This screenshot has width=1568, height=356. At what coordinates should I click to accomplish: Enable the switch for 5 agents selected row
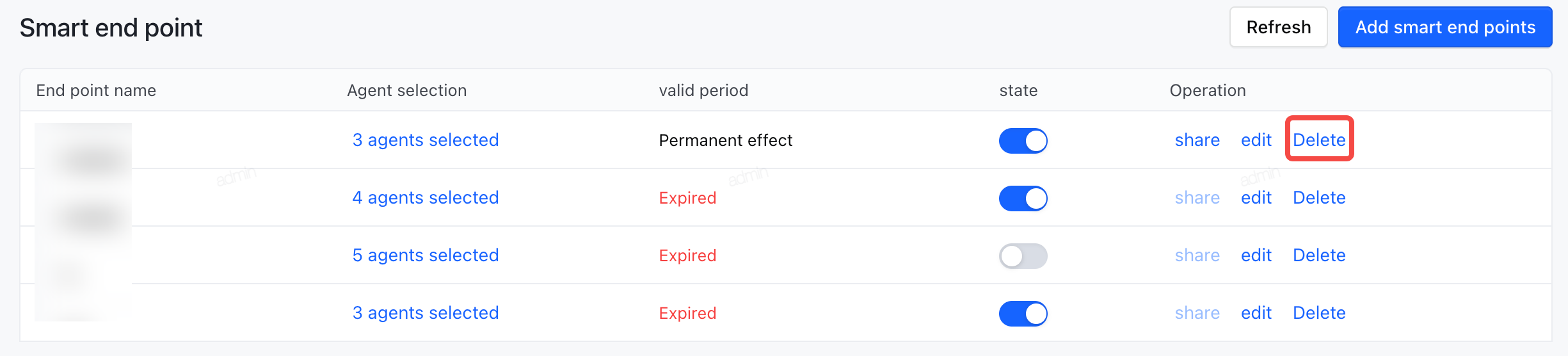click(1023, 255)
